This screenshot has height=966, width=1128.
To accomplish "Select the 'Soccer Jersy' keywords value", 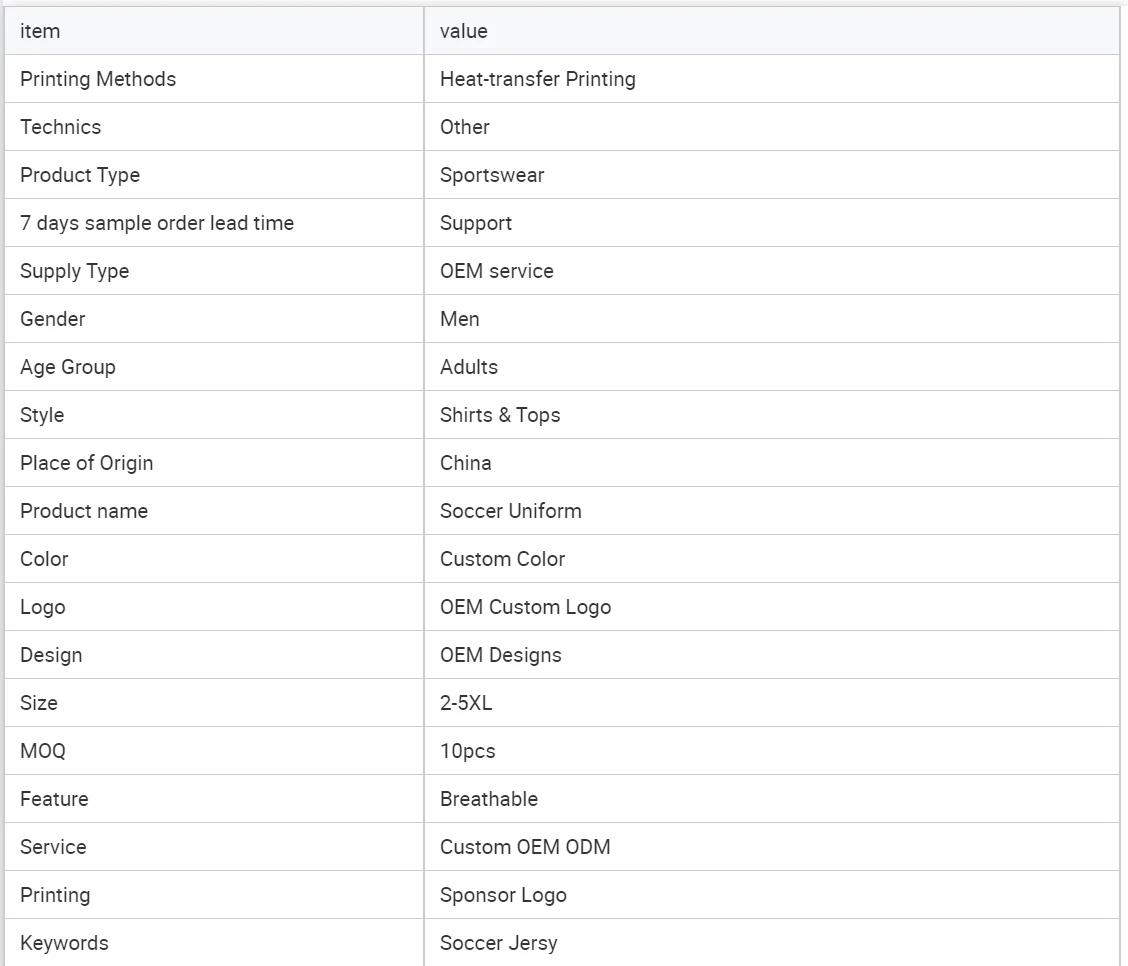I will pyautogui.click(x=499, y=943).
